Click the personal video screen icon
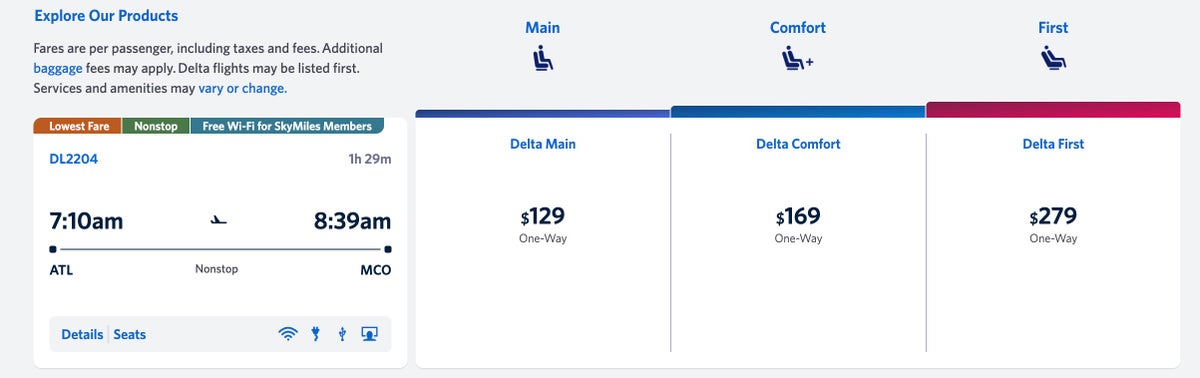The width and height of the screenshot is (1200, 378). (x=369, y=335)
